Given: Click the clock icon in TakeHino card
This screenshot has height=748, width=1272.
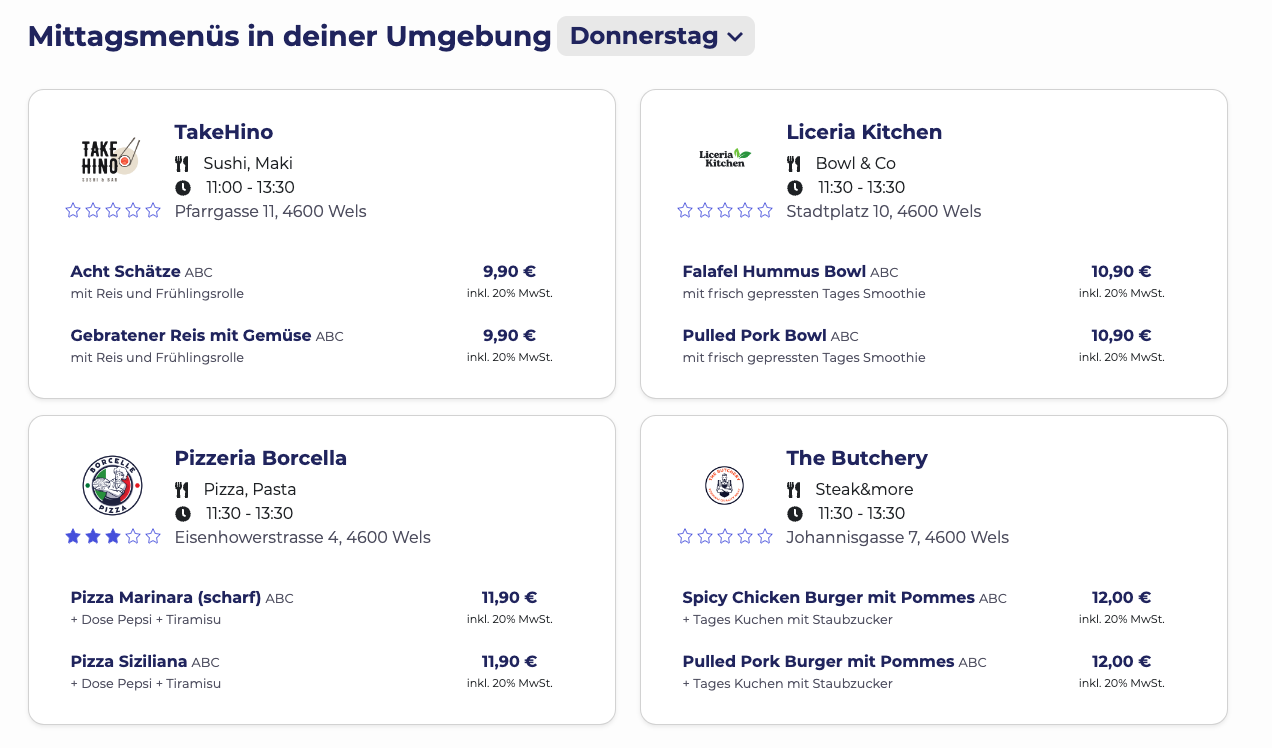Looking at the screenshot, I should [182, 187].
